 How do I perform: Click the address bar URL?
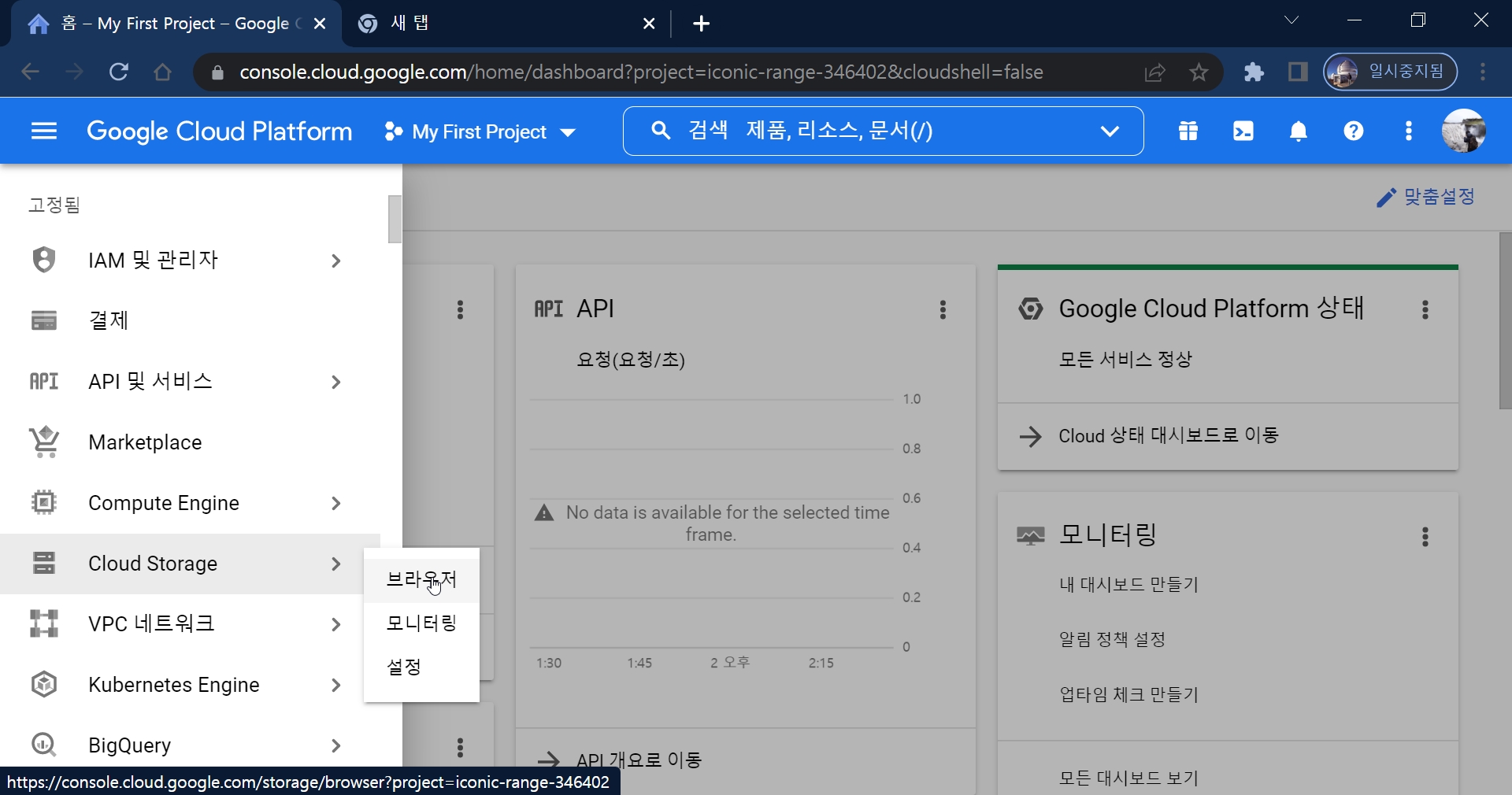pyautogui.click(x=641, y=72)
